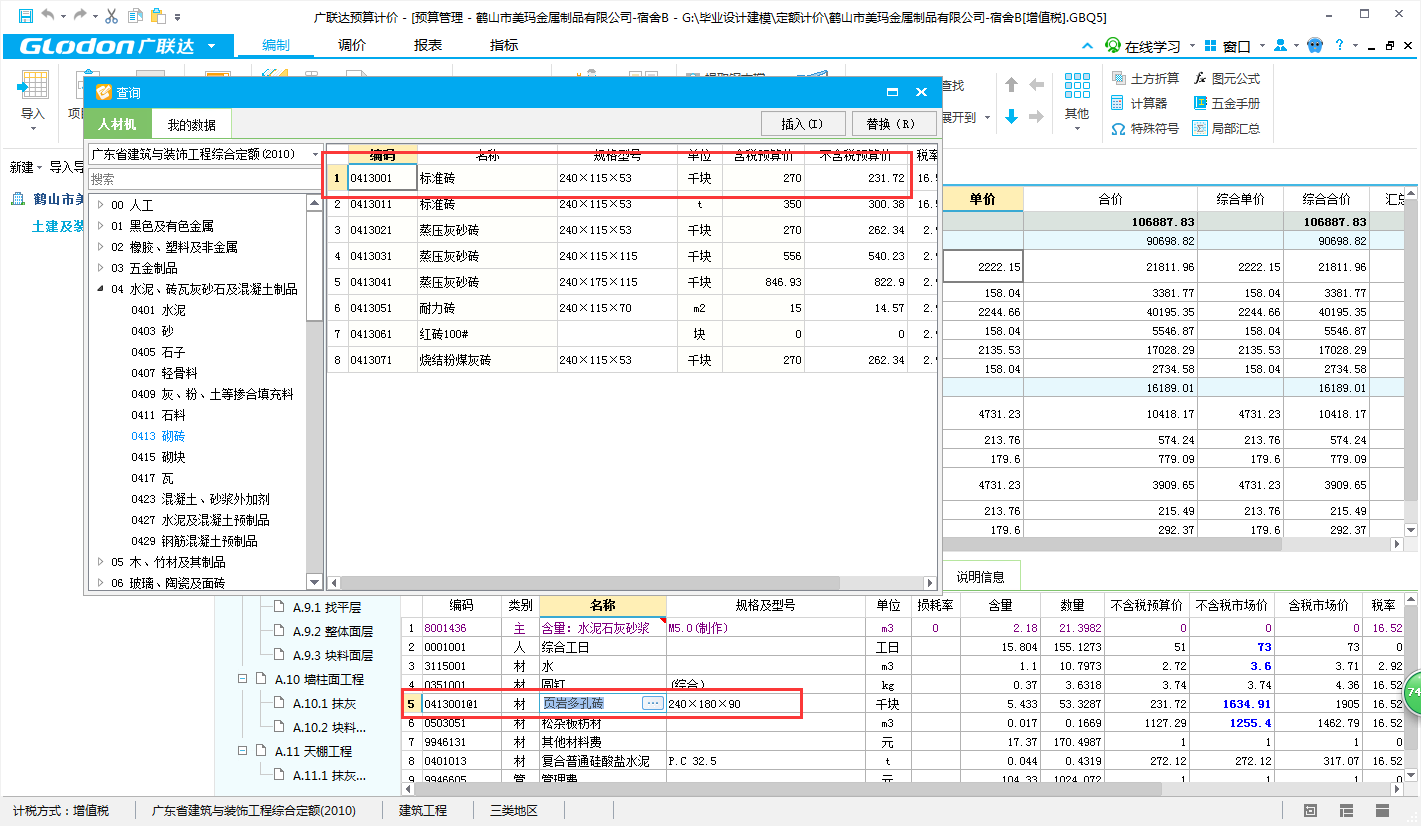Select the 我的数据 tab
Image resolution: width=1421 pixels, height=826 pixels.
coord(191,125)
